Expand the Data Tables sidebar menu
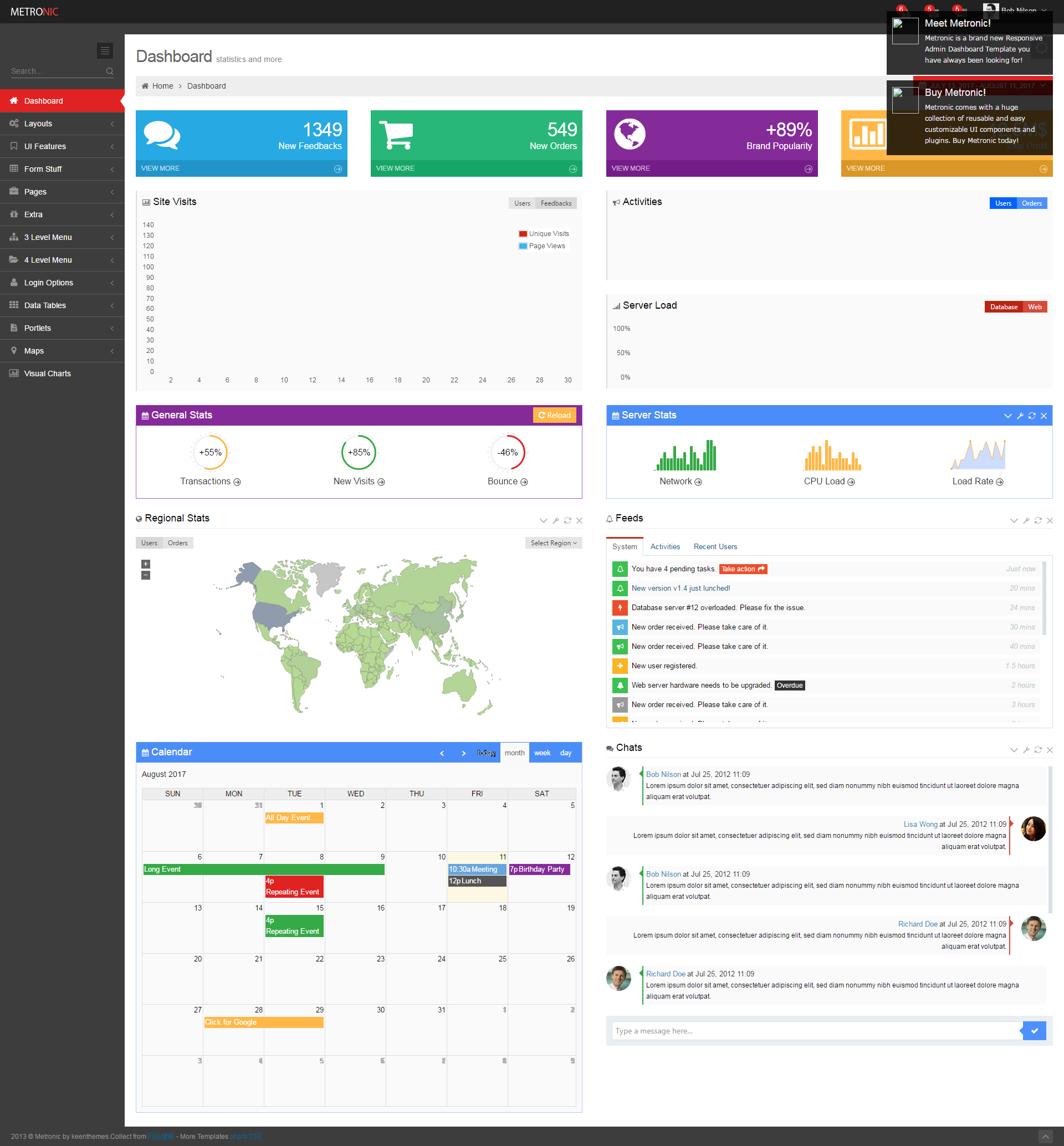Screen dimensions: 1064x1146 pos(62,305)
